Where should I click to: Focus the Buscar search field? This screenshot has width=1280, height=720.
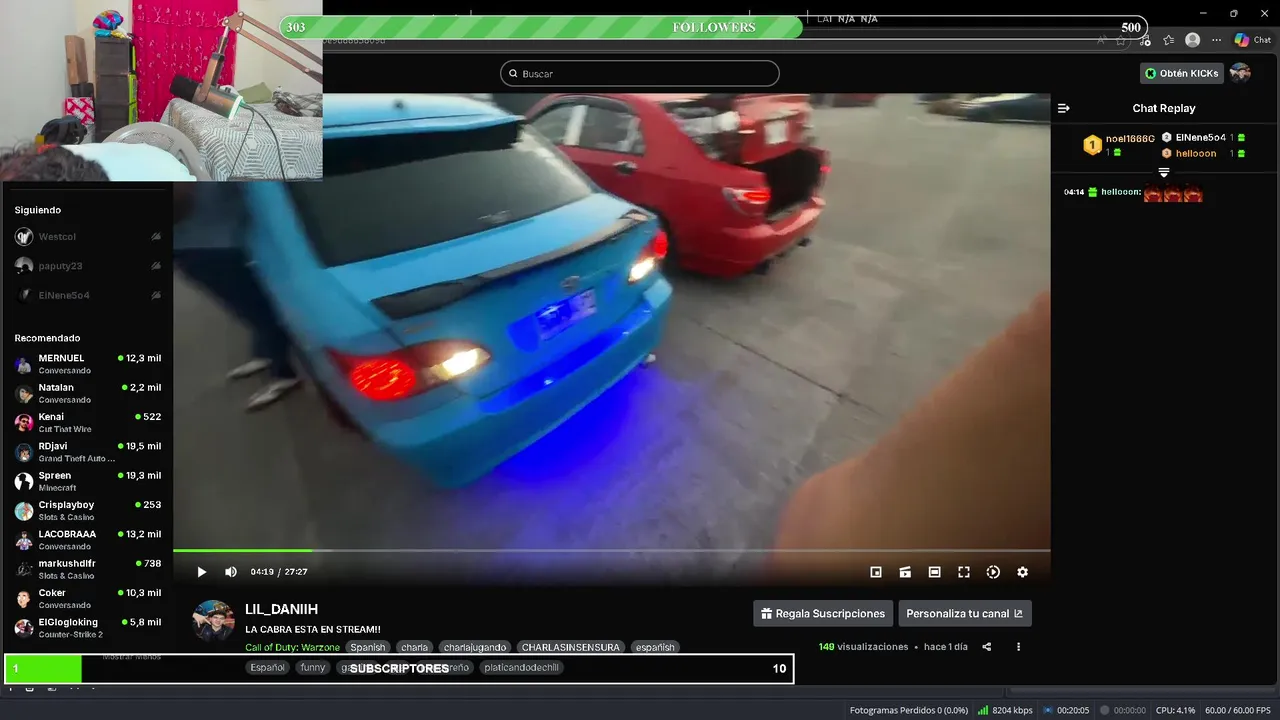tap(640, 73)
